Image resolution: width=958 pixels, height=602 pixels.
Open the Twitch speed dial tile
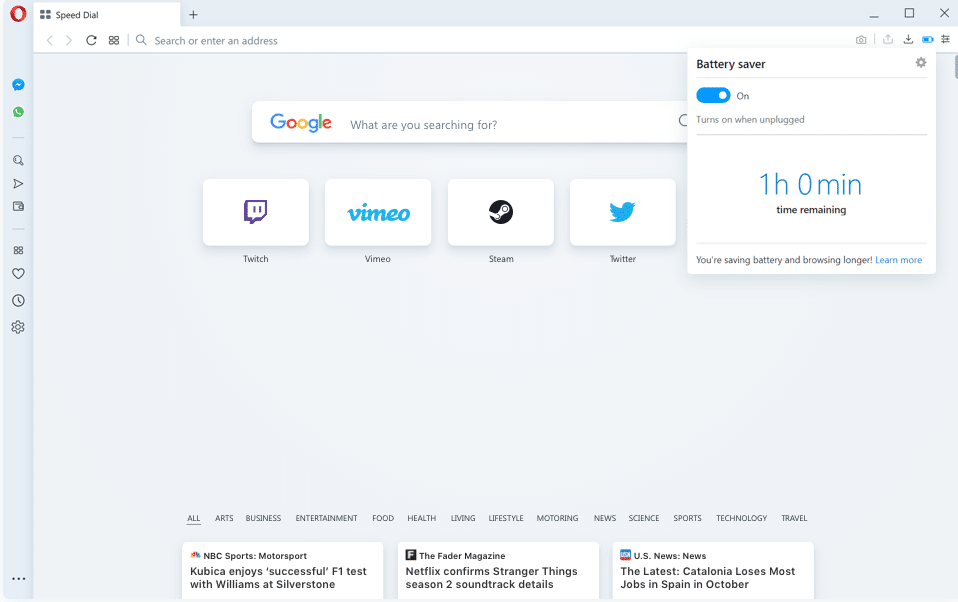(256, 212)
